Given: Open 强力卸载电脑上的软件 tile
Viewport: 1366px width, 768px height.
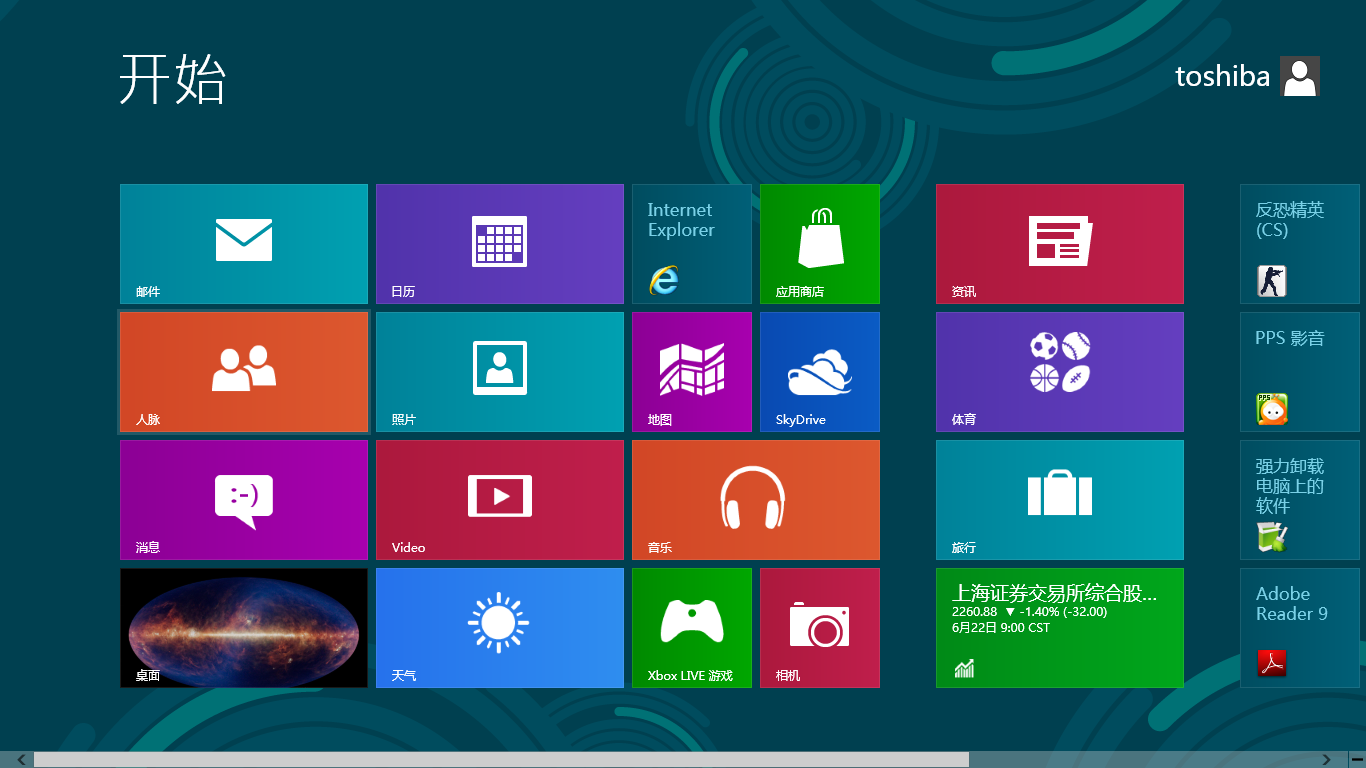Looking at the screenshot, I should click(1300, 500).
